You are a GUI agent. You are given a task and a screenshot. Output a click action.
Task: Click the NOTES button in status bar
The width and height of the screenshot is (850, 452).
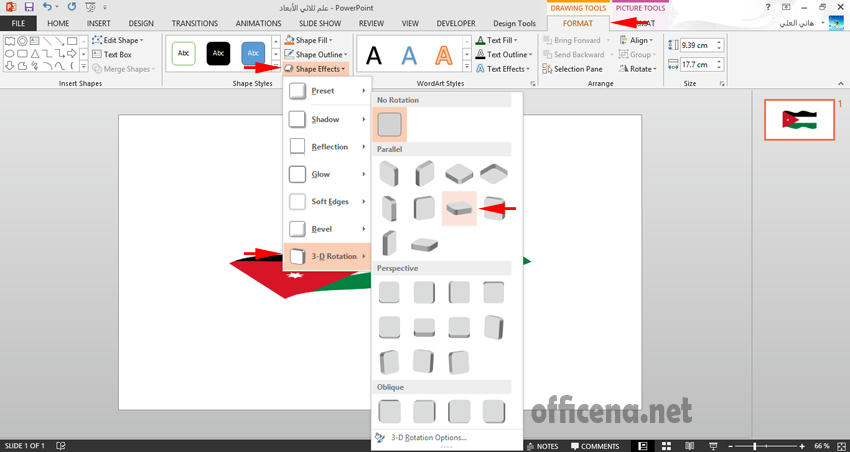tap(542, 447)
